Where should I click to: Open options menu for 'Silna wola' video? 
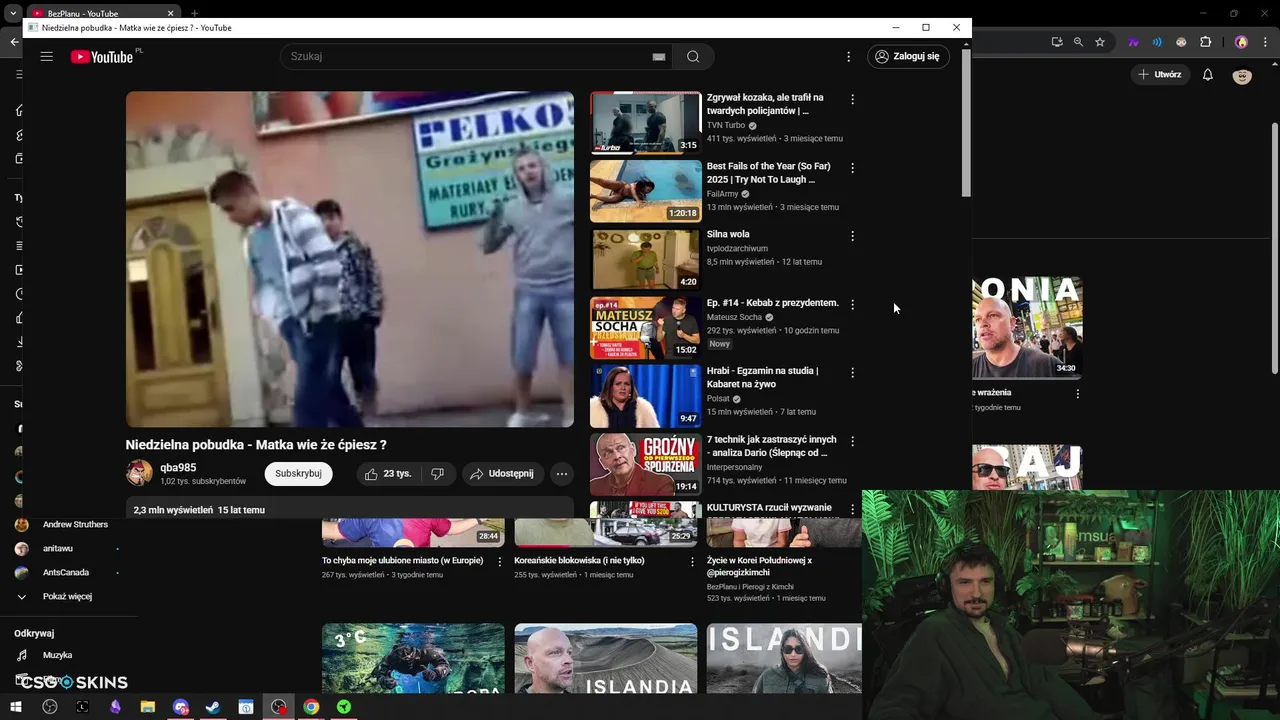click(852, 236)
